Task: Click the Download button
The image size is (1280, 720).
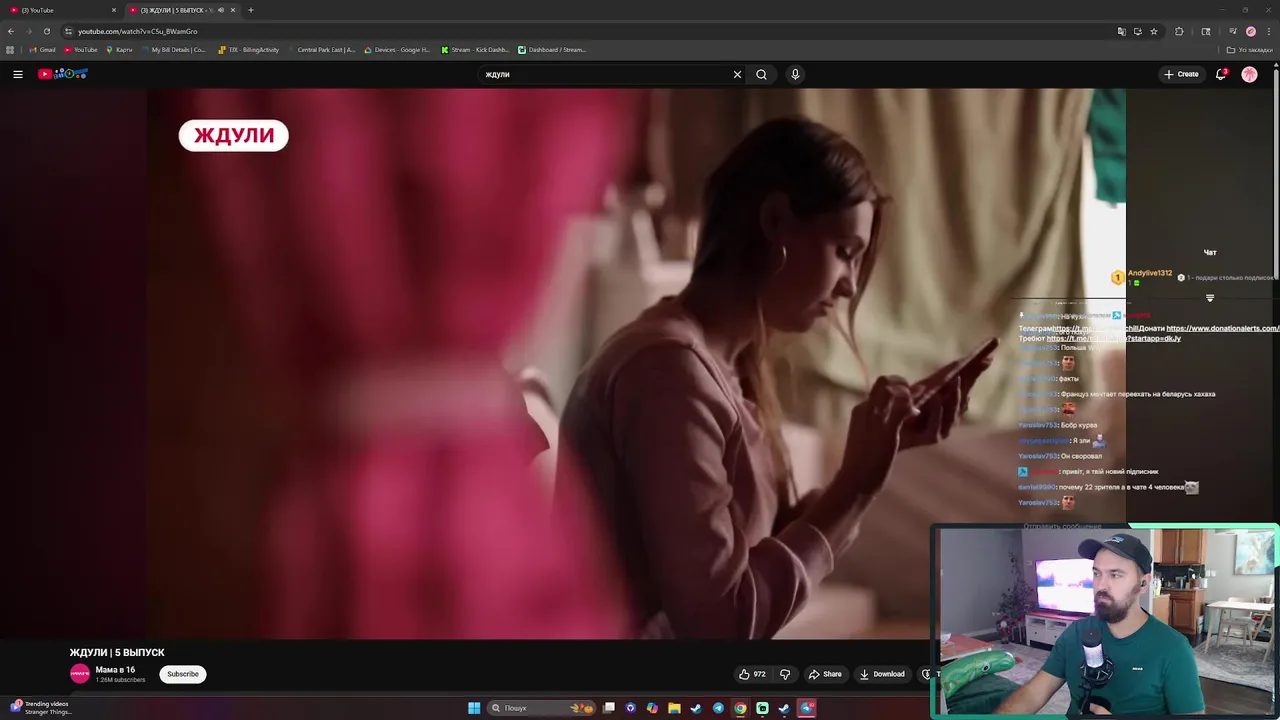Action: click(883, 674)
